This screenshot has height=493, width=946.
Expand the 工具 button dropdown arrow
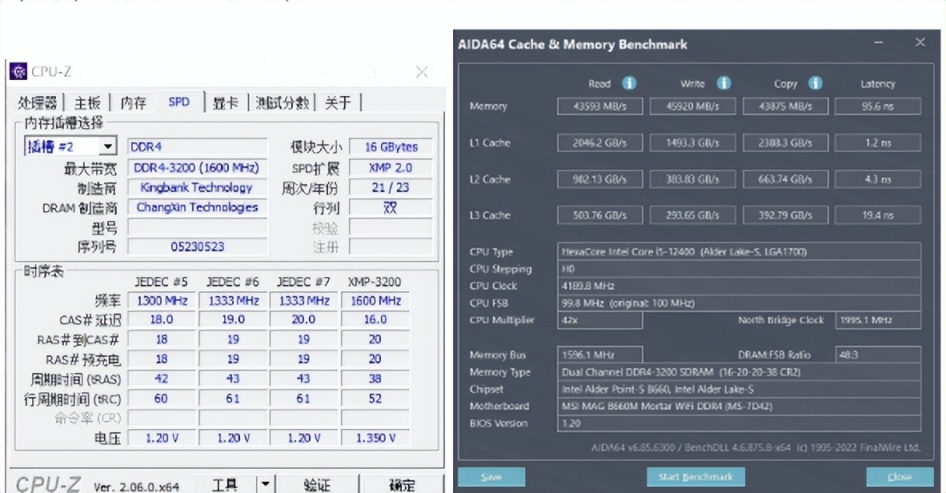265,483
